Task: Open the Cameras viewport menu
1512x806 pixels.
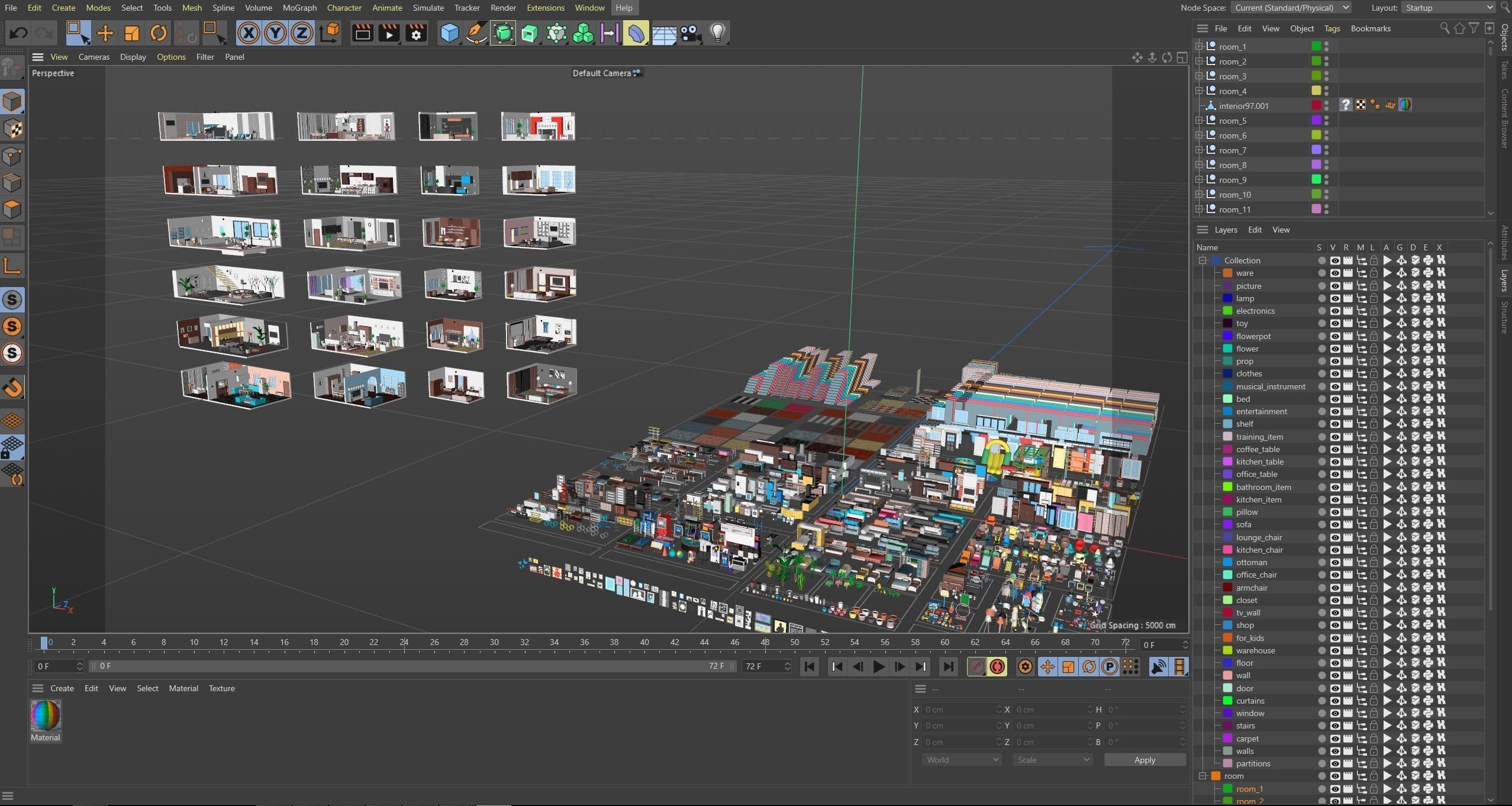Action: point(94,57)
